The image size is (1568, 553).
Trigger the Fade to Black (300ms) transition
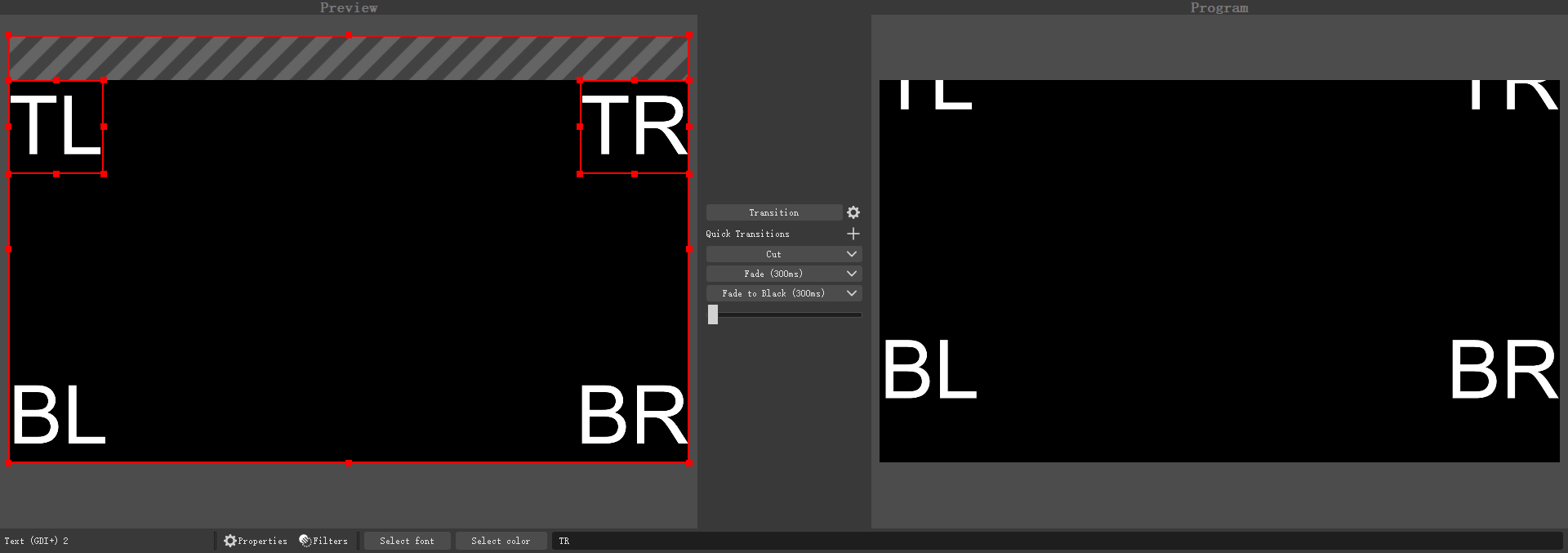[773, 293]
